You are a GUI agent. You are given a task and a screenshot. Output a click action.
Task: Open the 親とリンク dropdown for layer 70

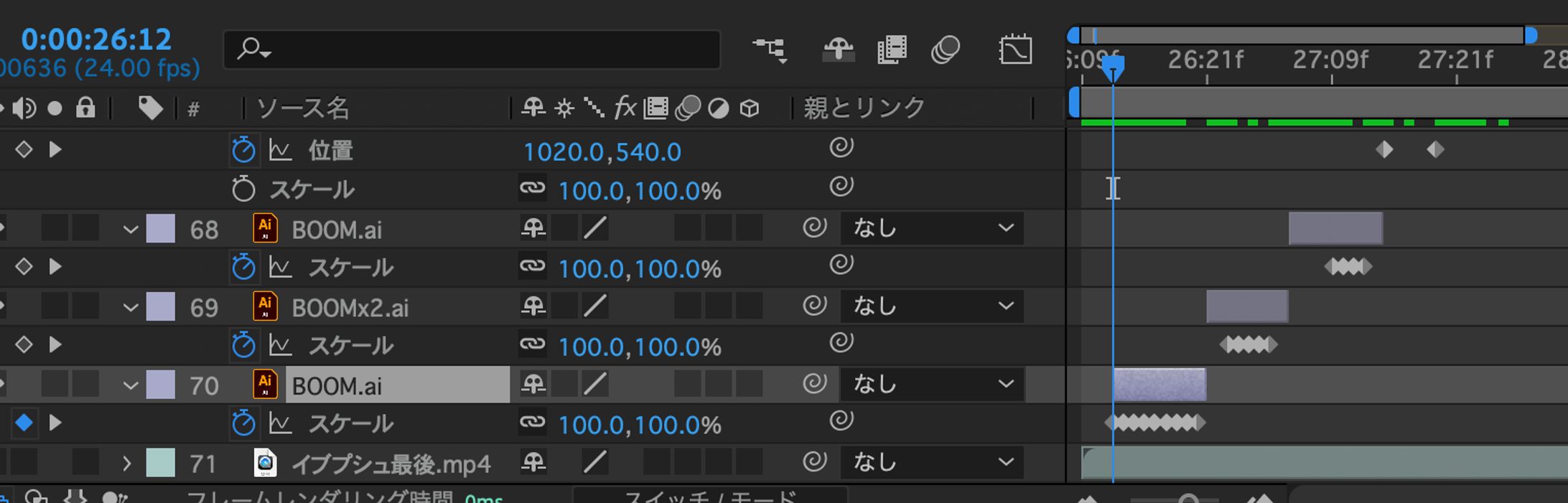(x=930, y=385)
